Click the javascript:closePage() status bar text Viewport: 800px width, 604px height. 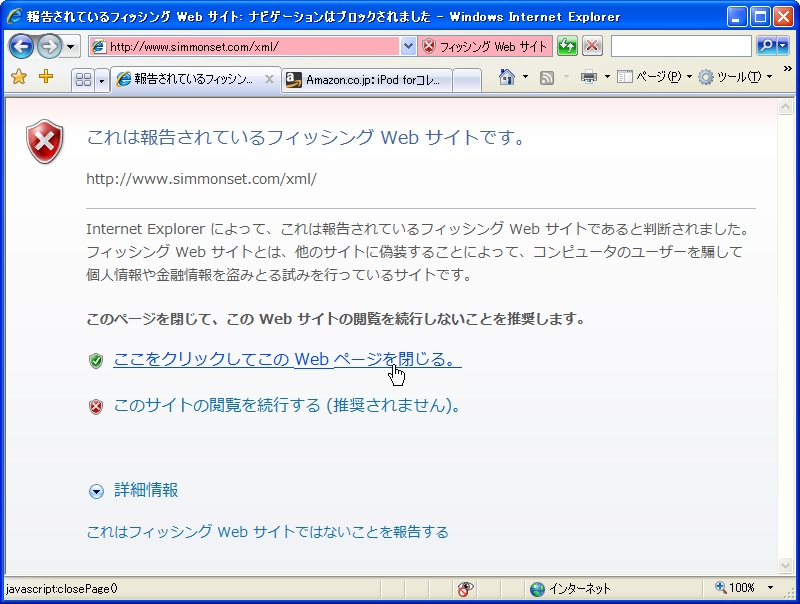[61, 589]
